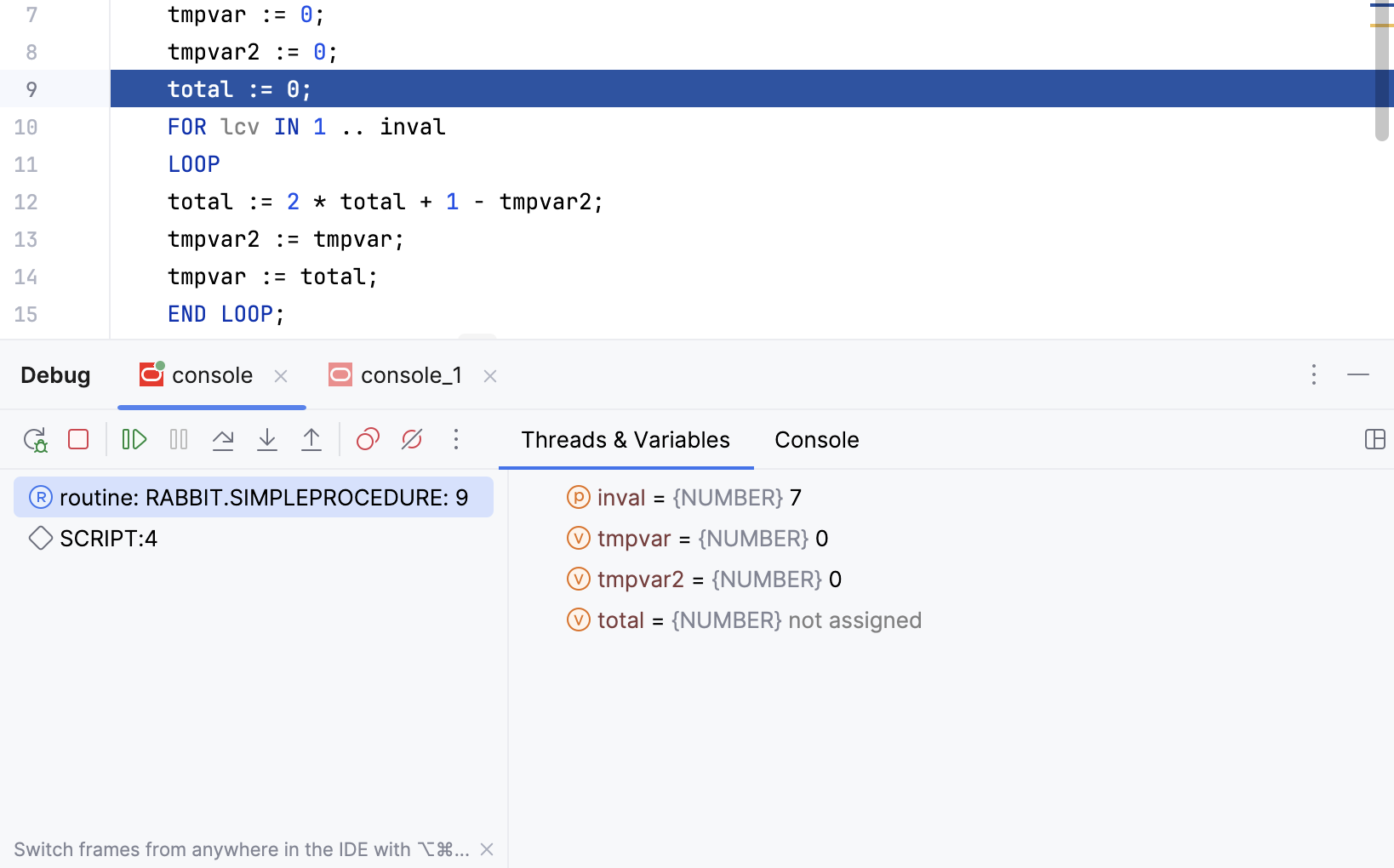This screenshot has width=1394, height=868.
Task: Step into the routine call
Action: point(267,440)
